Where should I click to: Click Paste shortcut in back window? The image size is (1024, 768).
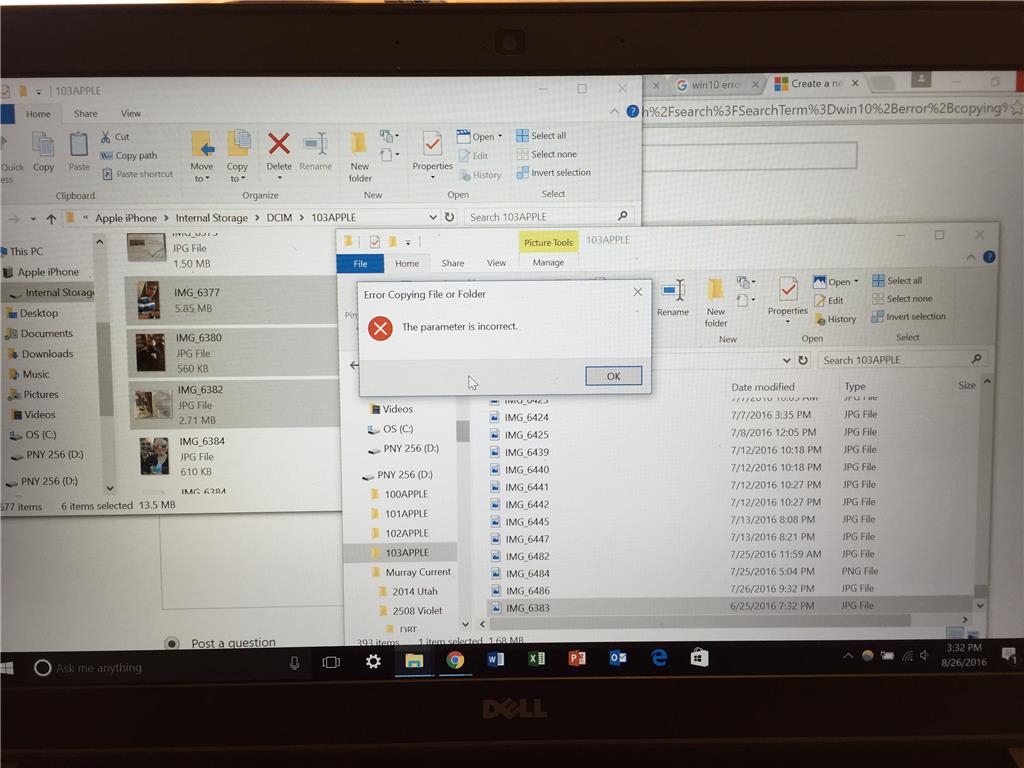point(138,174)
